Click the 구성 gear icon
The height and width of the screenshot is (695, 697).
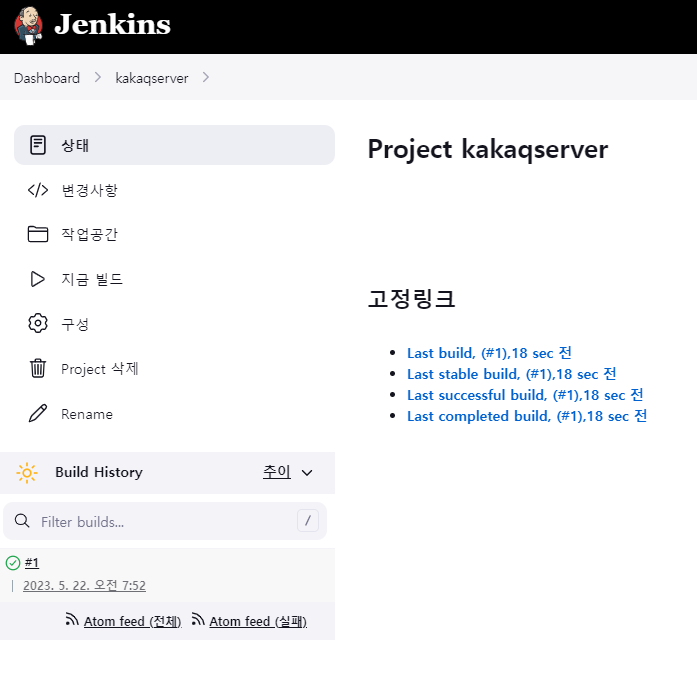tap(38, 324)
